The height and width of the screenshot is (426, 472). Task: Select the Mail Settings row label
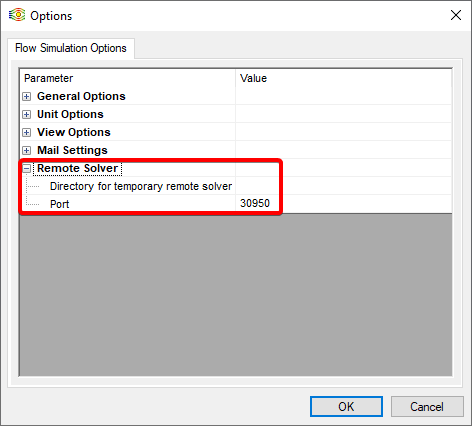pyautogui.click(x=72, y=150)
